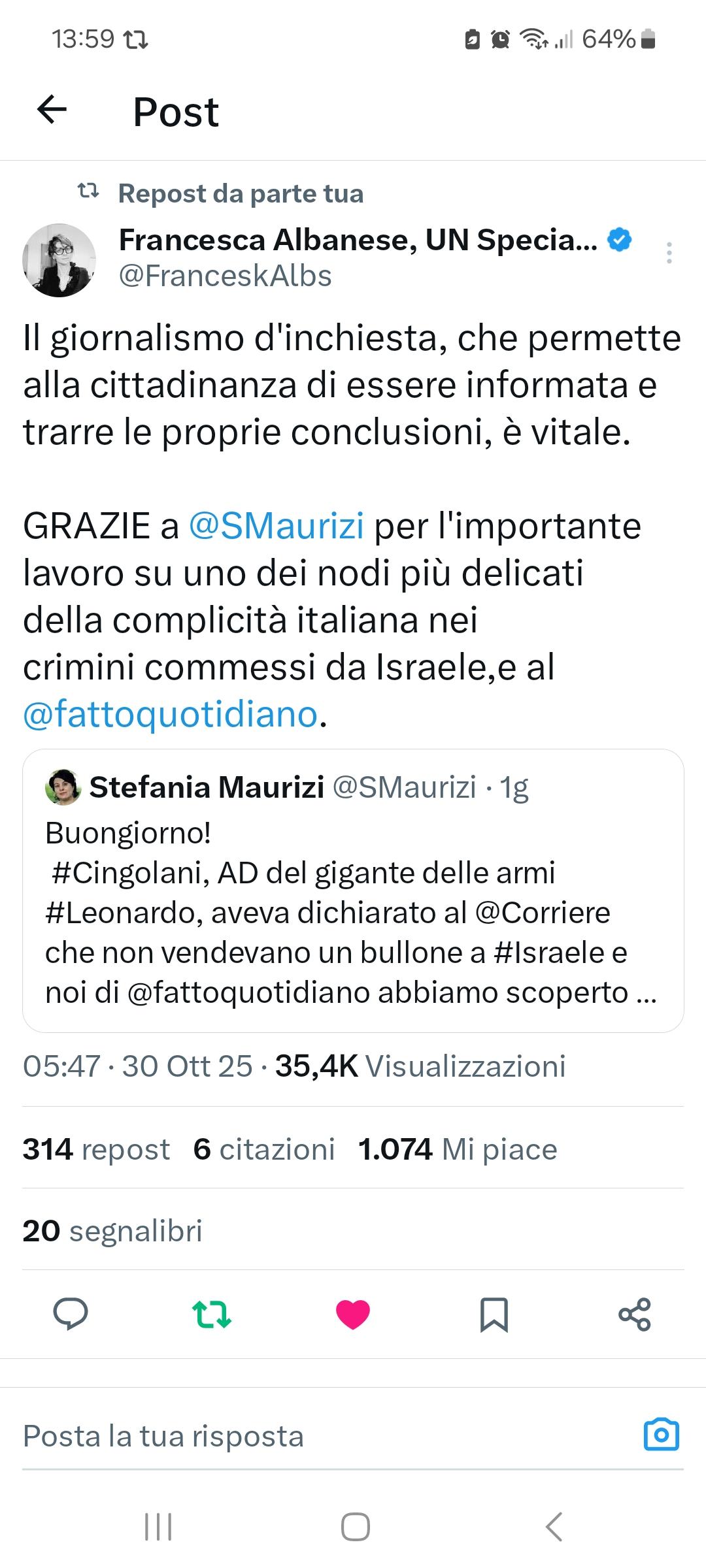View the 6 citazioni list

264,1149
